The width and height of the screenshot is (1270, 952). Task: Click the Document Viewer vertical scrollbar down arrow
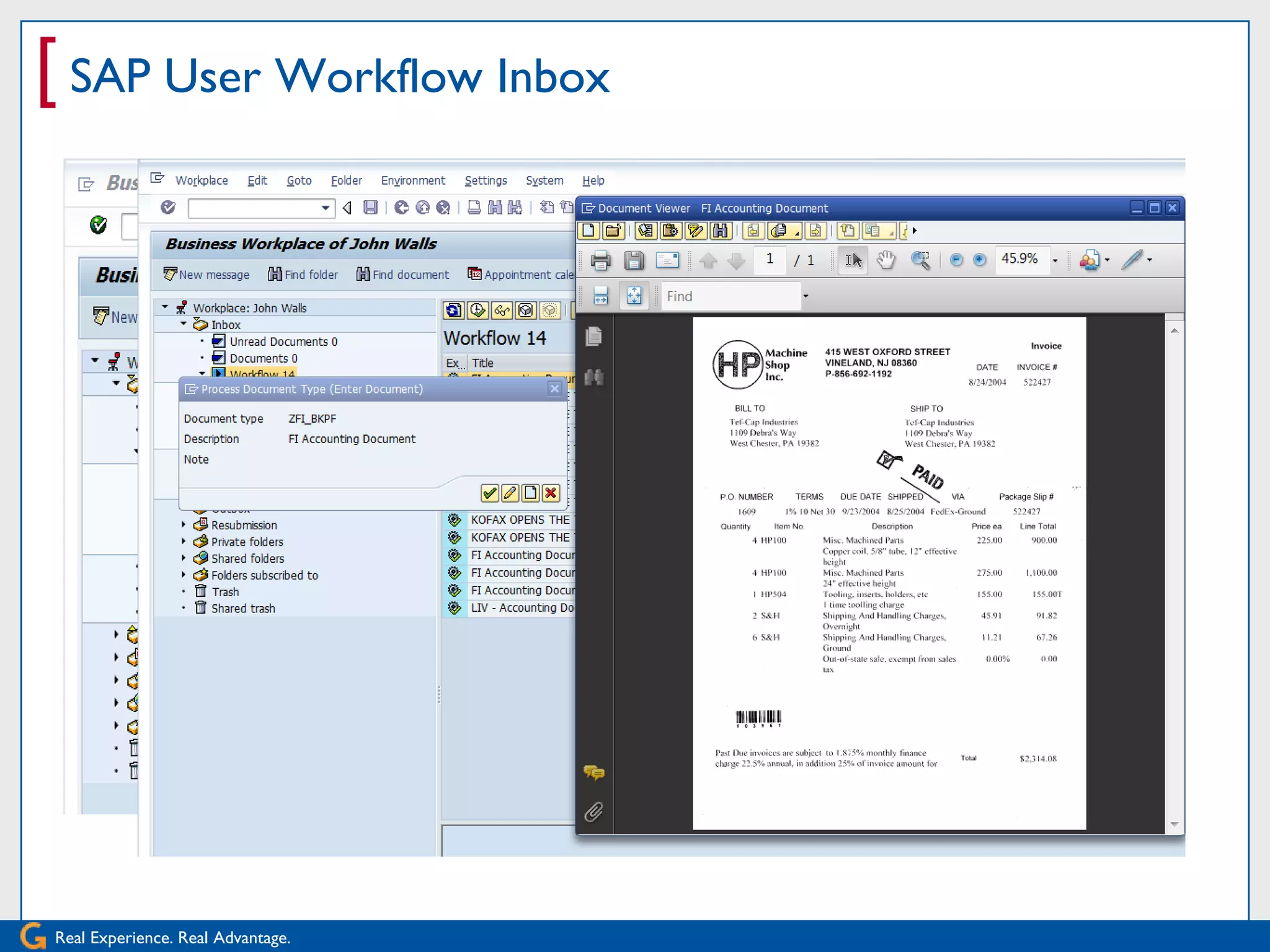pyautogui.click(x=1175, y=826)
